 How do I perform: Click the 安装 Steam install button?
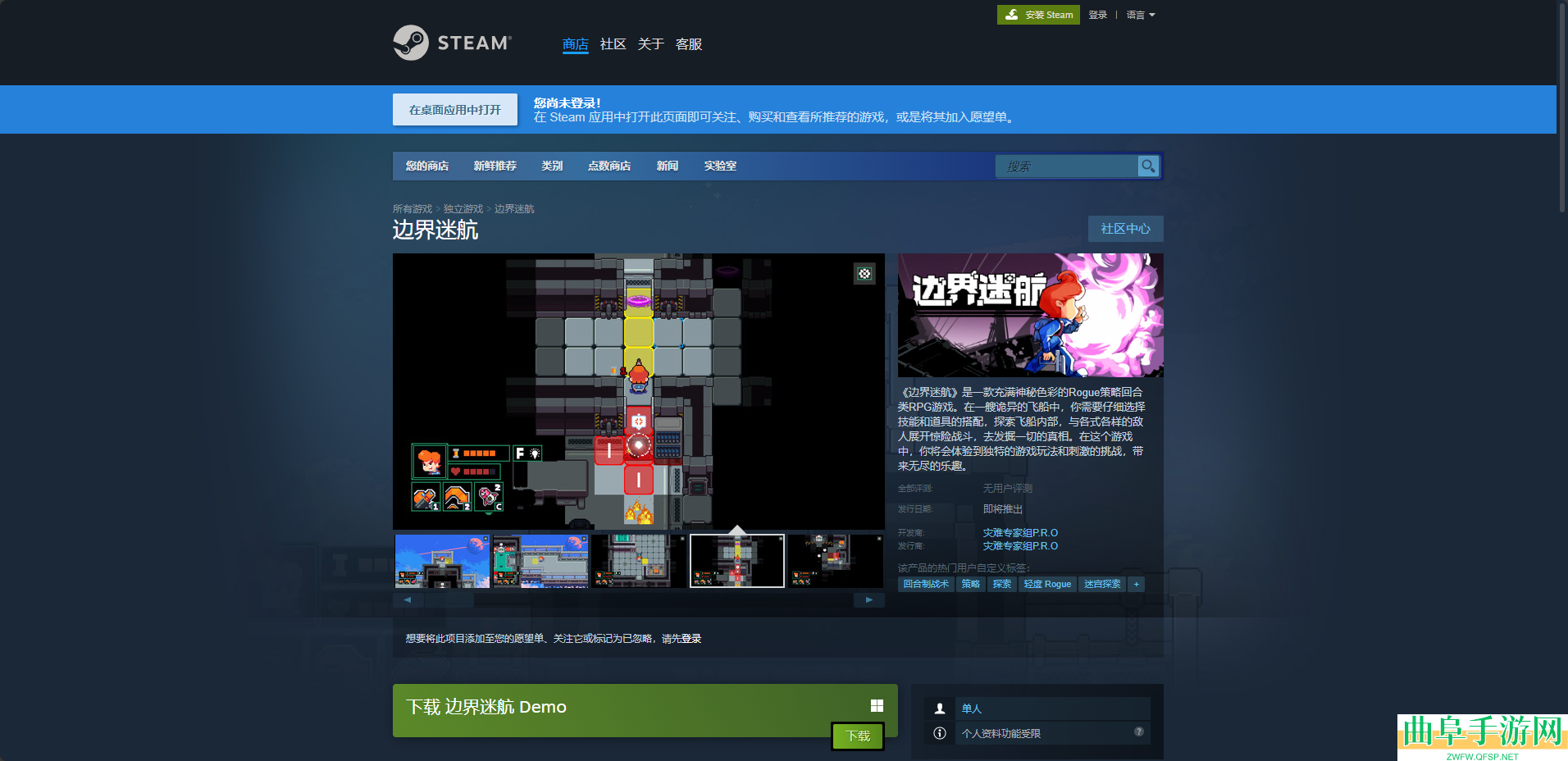pos(1038,15)
